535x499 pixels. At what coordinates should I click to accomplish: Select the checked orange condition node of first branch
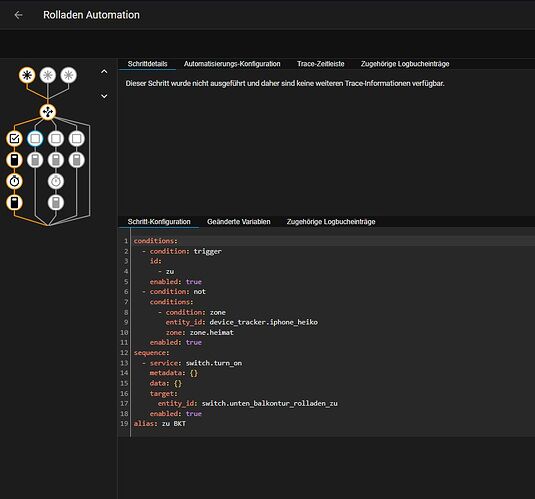tap(14, 139)
